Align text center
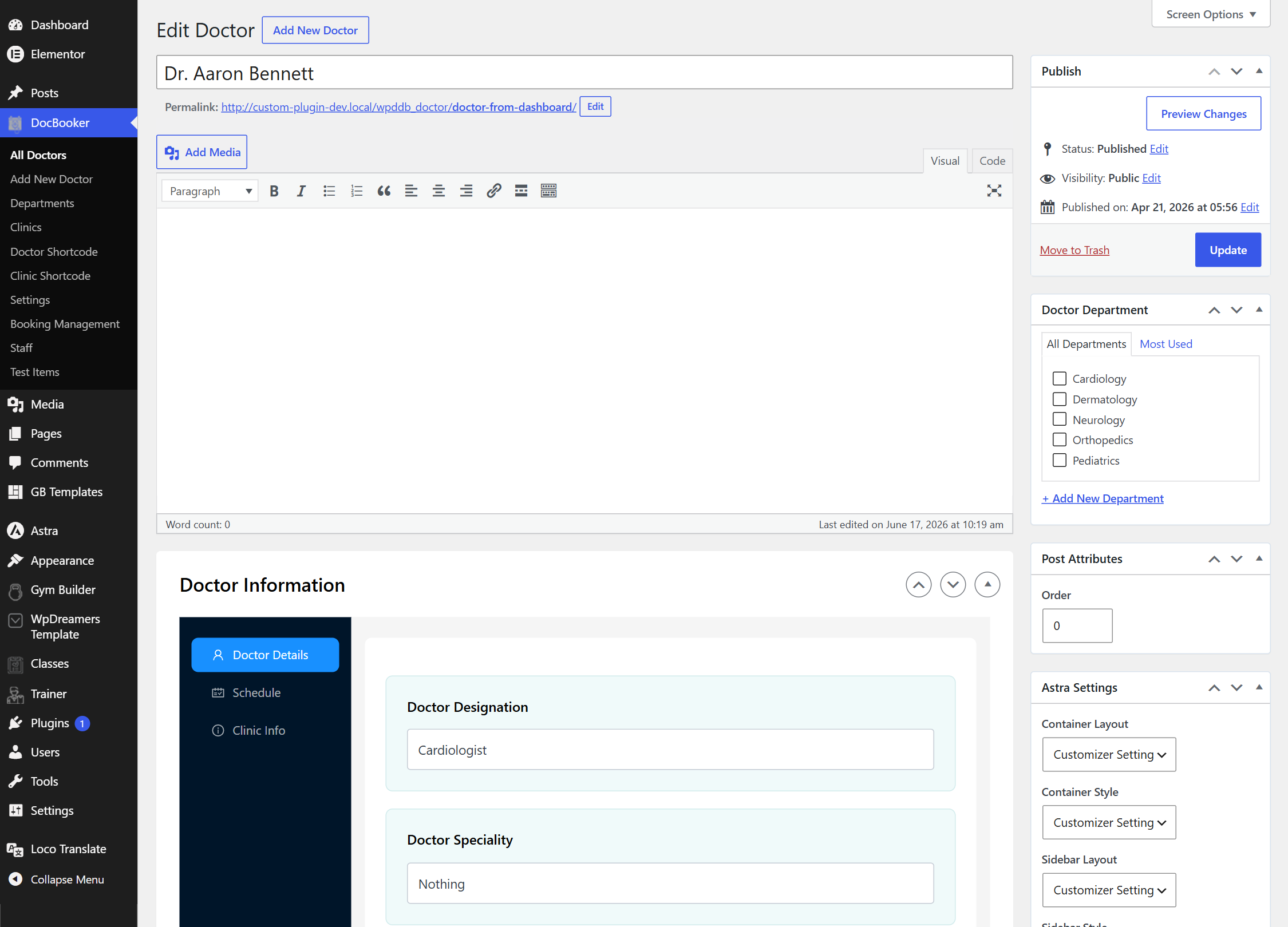Viewport: 1288px width, 927px height. (438, 191)
